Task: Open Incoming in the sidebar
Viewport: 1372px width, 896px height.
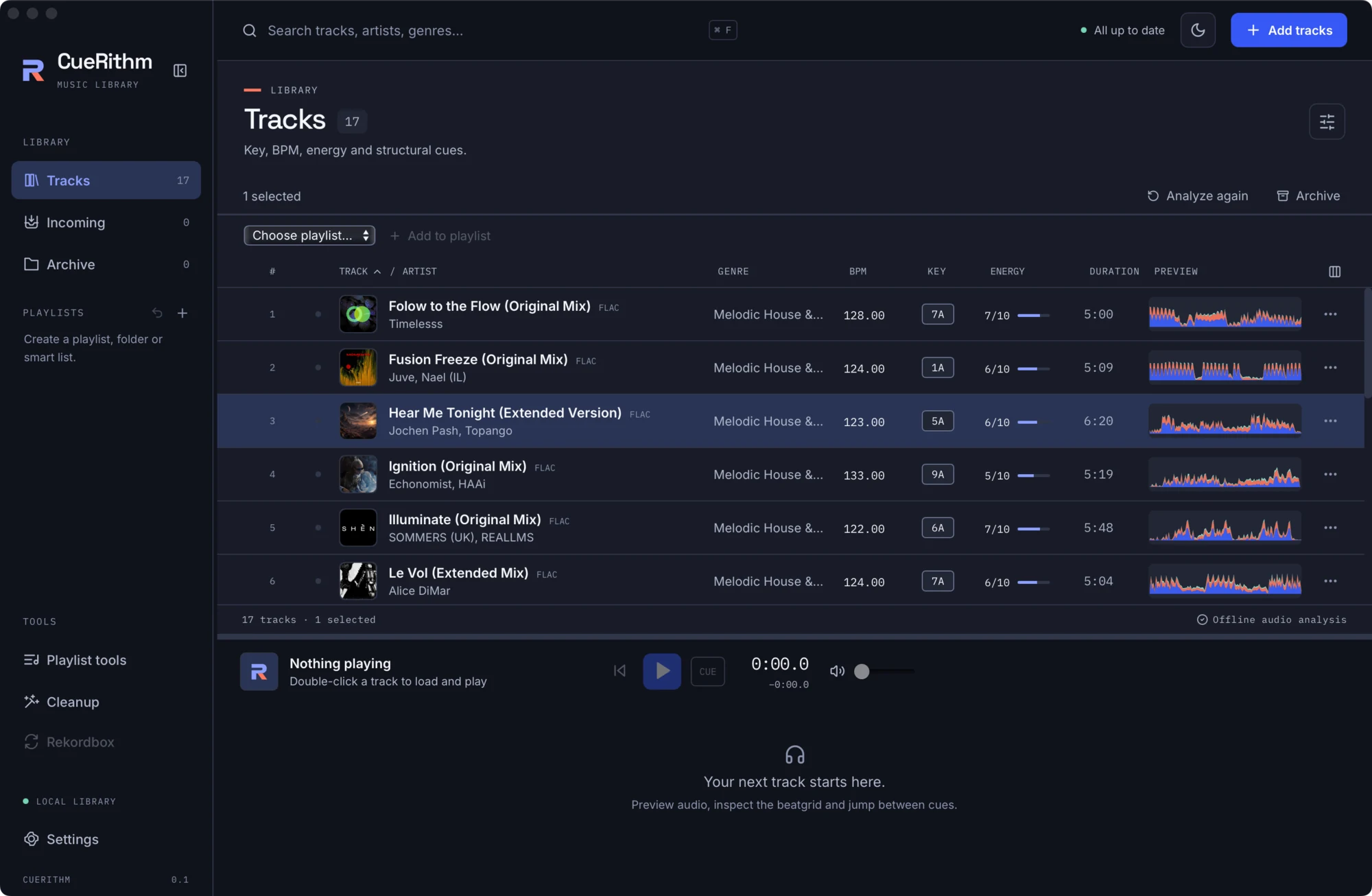Action: (106, 222)
